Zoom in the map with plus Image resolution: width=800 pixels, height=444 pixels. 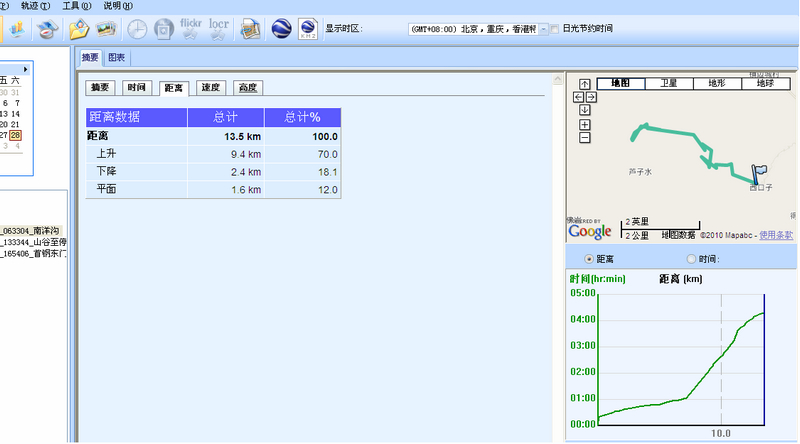(585, 125)
